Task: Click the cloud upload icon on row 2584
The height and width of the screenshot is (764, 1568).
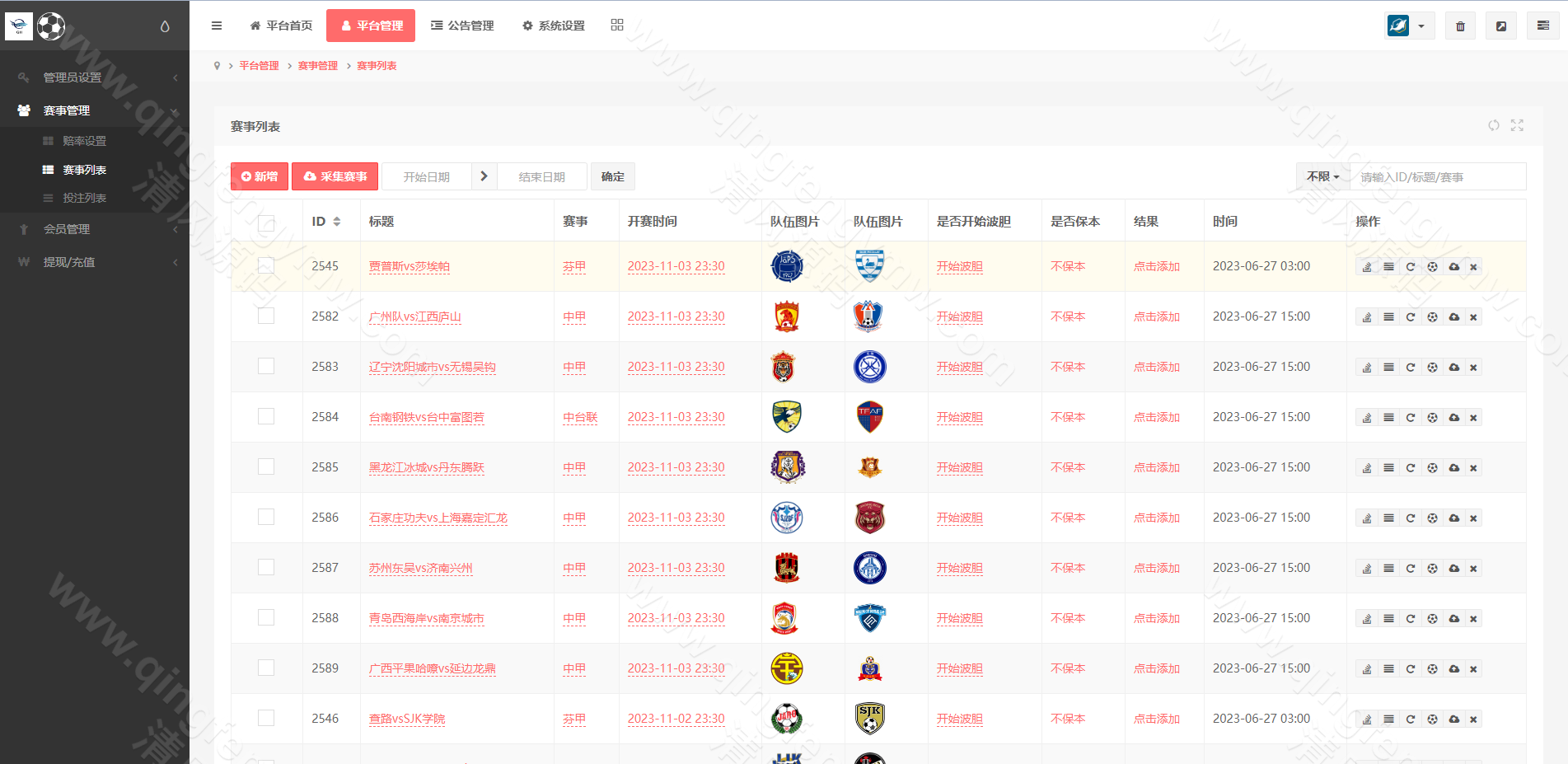Action: pos(1454,417)
